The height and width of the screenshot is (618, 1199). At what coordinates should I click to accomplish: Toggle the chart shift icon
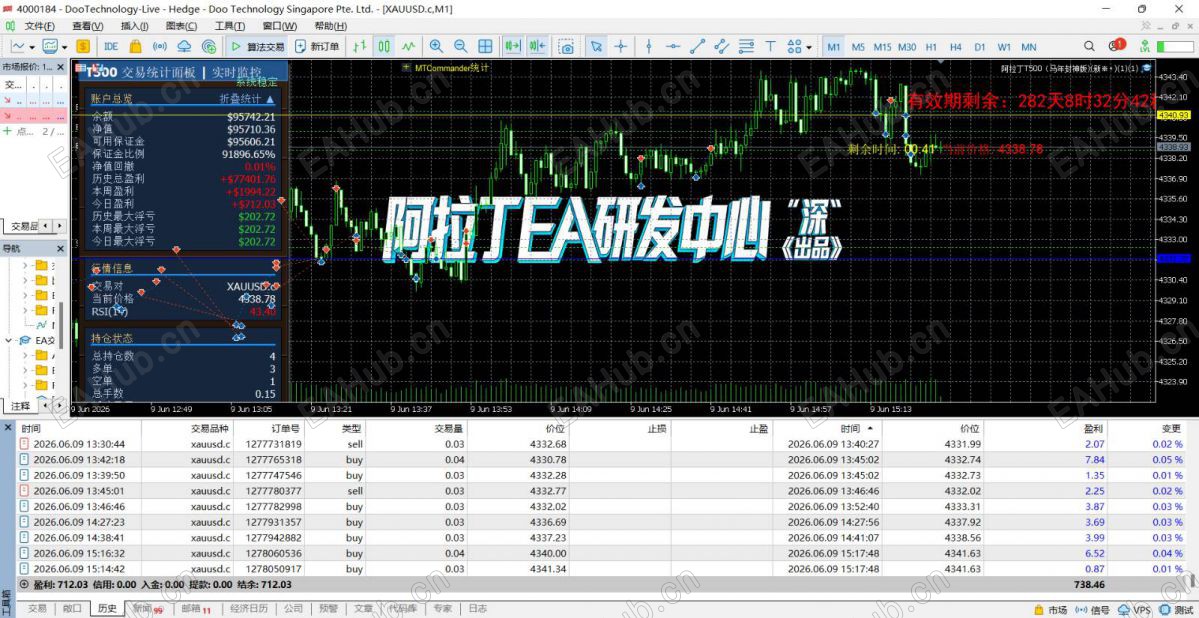(537, 47)
